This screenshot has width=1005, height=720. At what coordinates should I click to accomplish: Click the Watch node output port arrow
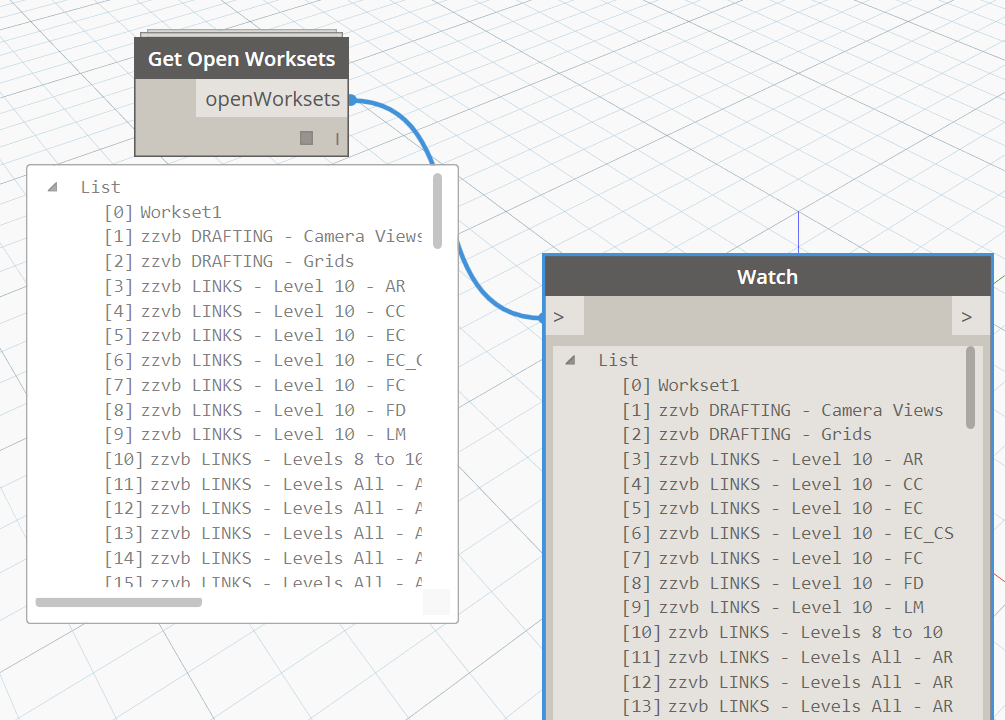(966, 317)
